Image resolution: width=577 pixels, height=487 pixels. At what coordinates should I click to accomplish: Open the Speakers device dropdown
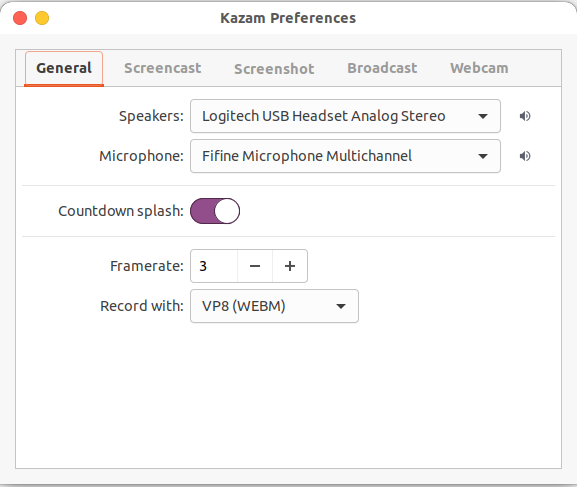pyautogui.click(x=345, y=116)
